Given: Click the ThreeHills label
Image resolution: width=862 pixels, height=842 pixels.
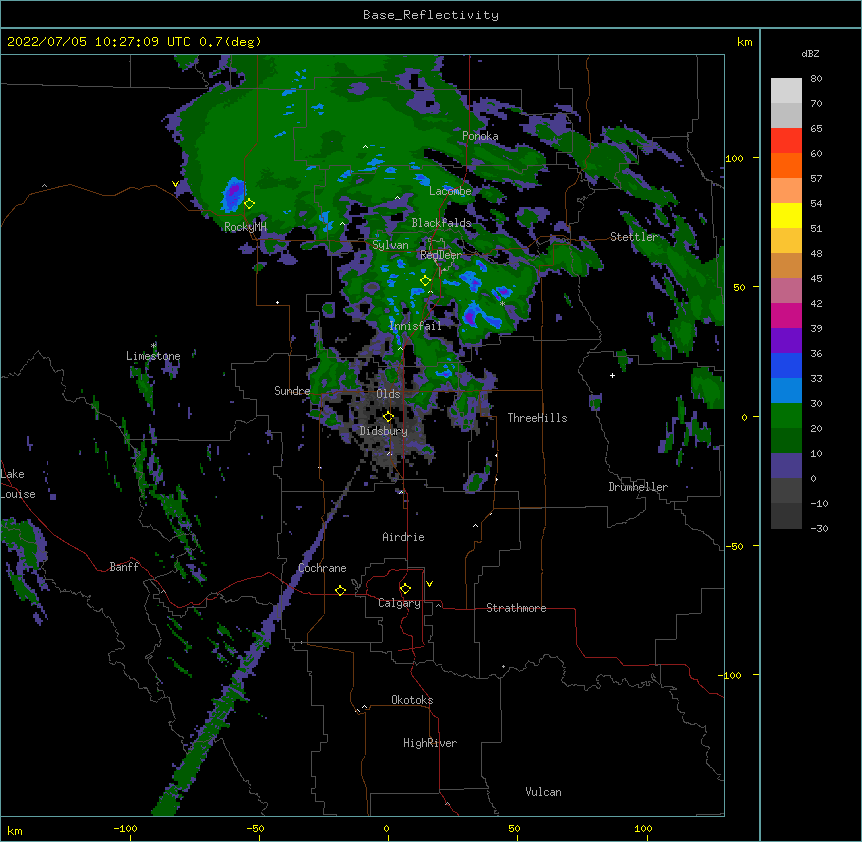Looking at the screenshot, I should [x=538, y=418].
